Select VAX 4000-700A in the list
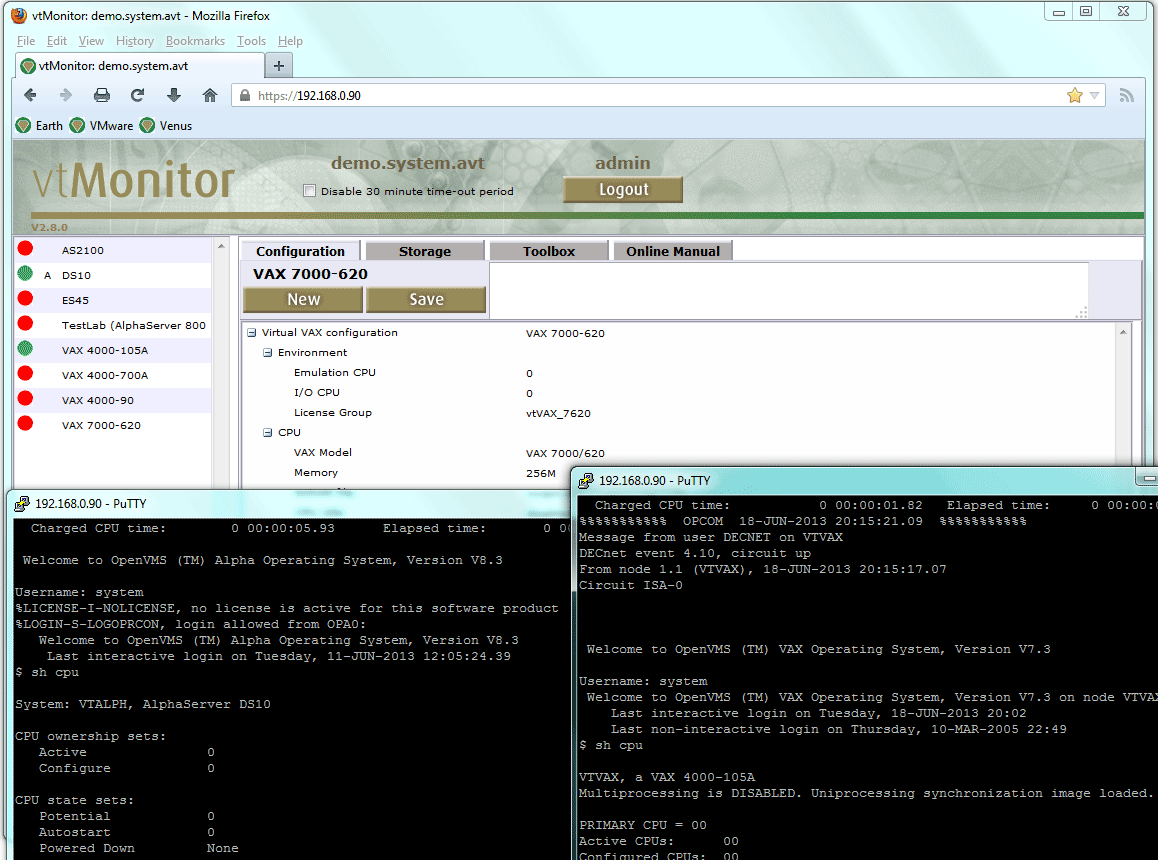Viewport: 1158px width, 860px height. coord(105,375)
